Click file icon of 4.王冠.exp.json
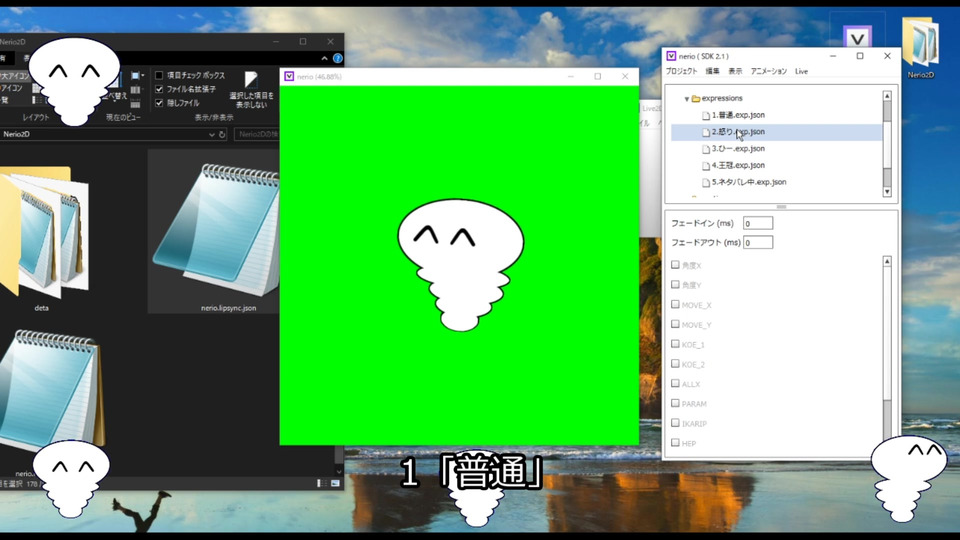The image size is (960, 540). pos(706,166)
